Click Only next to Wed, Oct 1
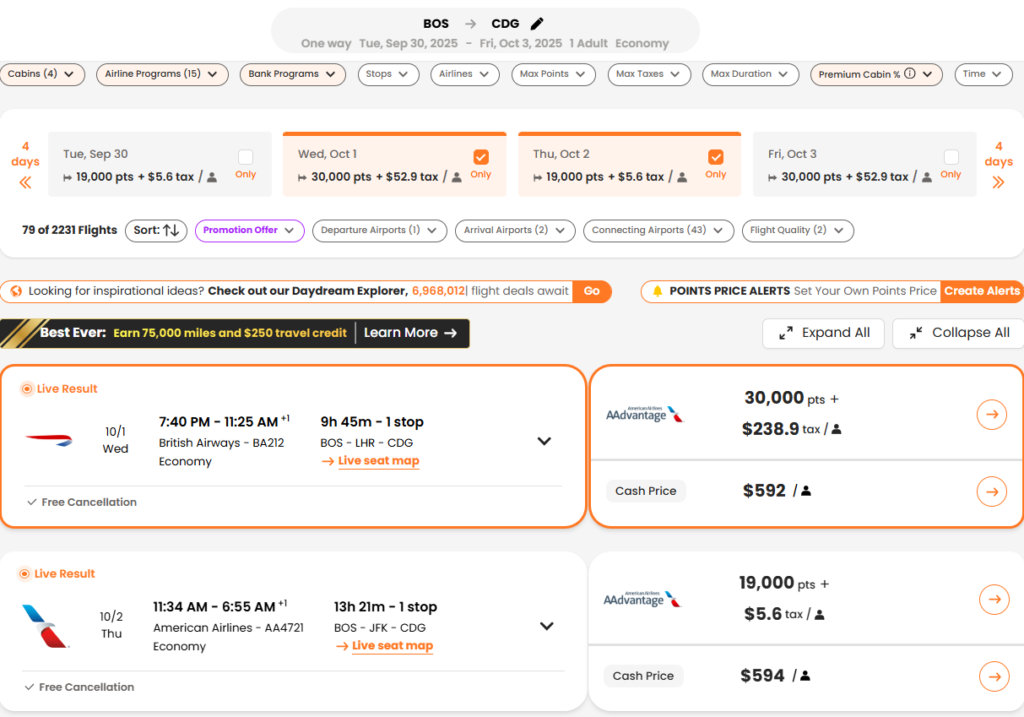 coord(481,174)
